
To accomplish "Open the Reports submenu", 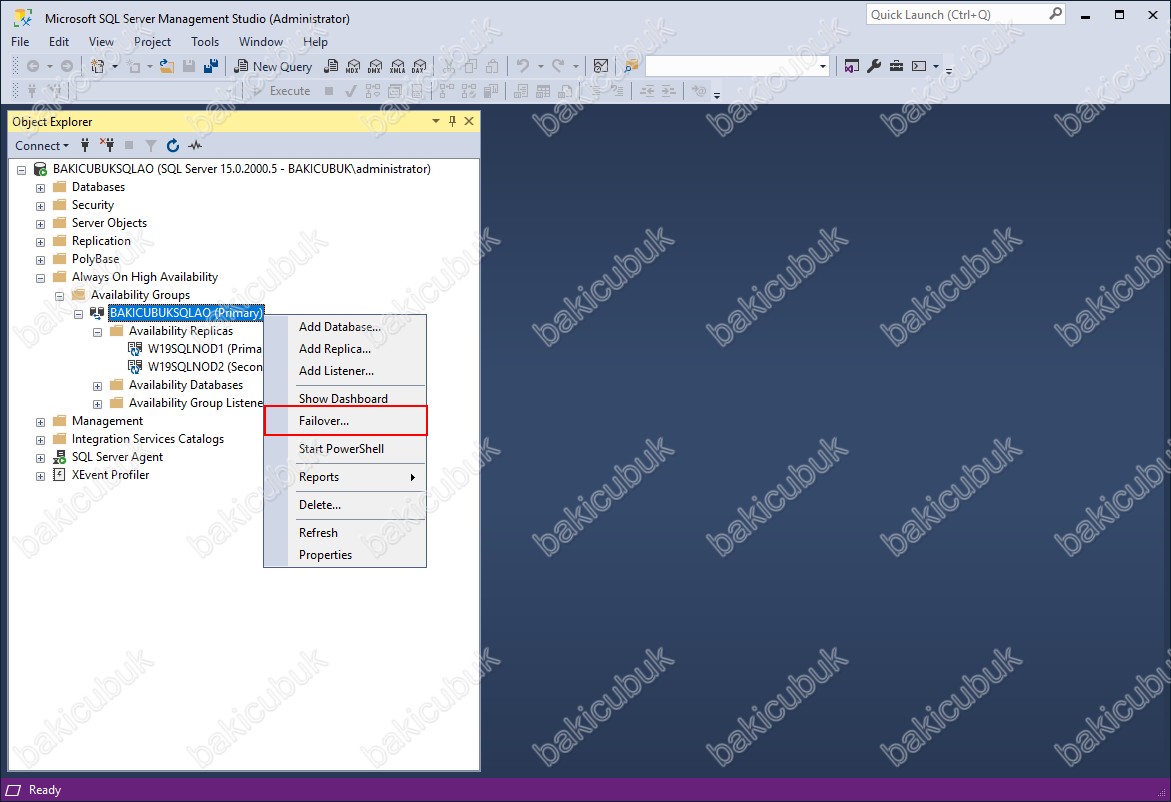I will point(345,476).
